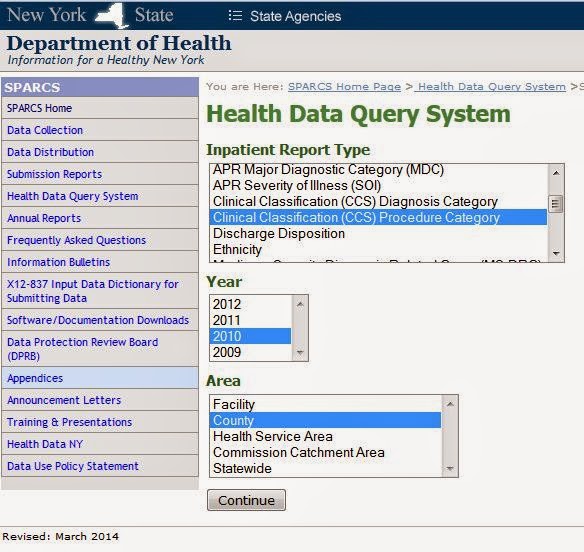The width and height of the screenshot is (584, 552).
Task: Click down arrow of Area list scrollbar
Action: point(450,468)
